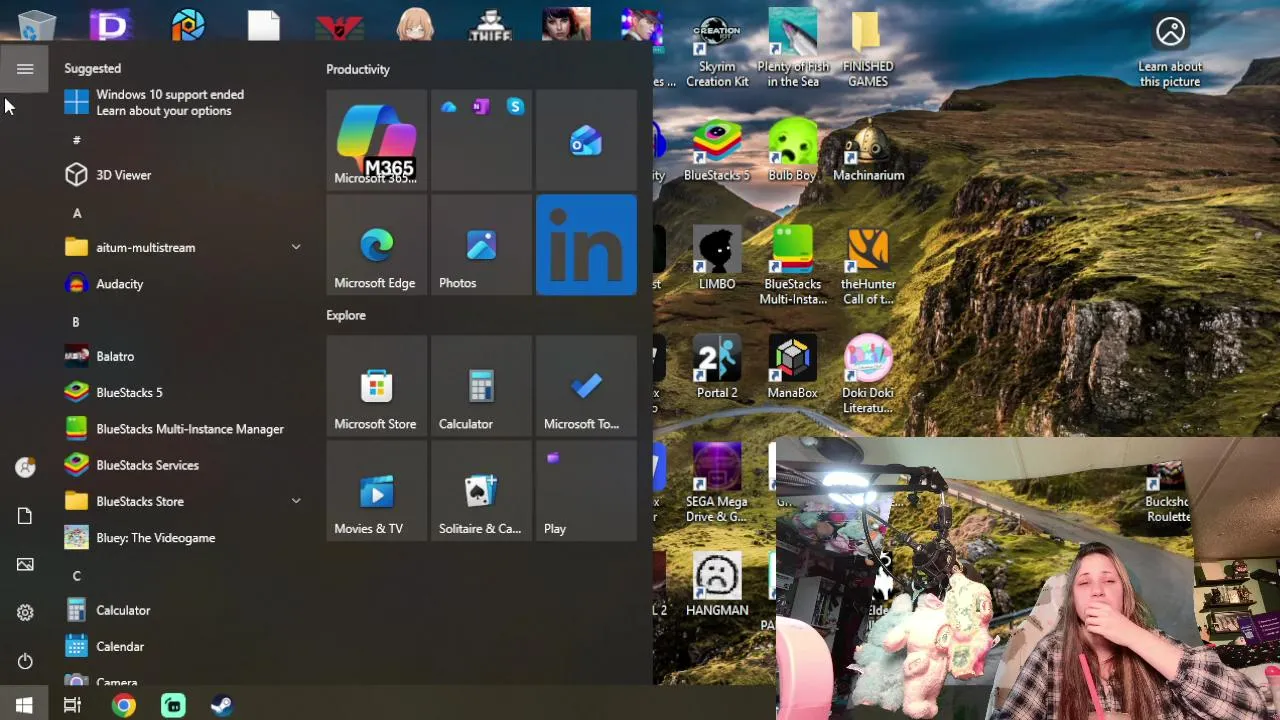Viewport: 1280px width, 720px height.
Task: Select theHunter Call of the Wild shortcut
Action: click(x=868, y=266)
